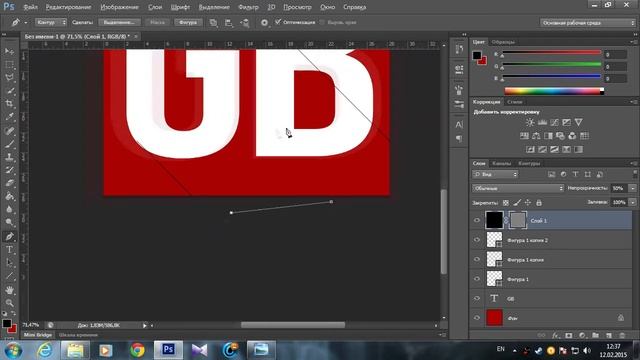Switch to the Контуры tab
This screenshot has width=640, height=360.
[529, 163]
